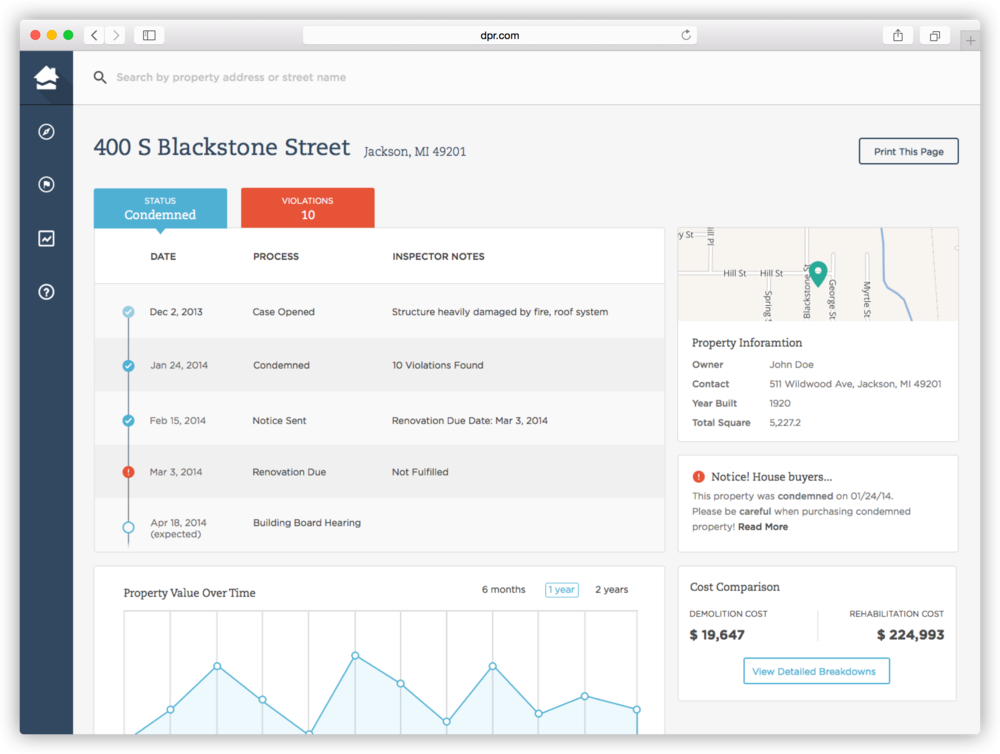
Task: Click the owner name John Doe
Action: [x=791, y=365]
